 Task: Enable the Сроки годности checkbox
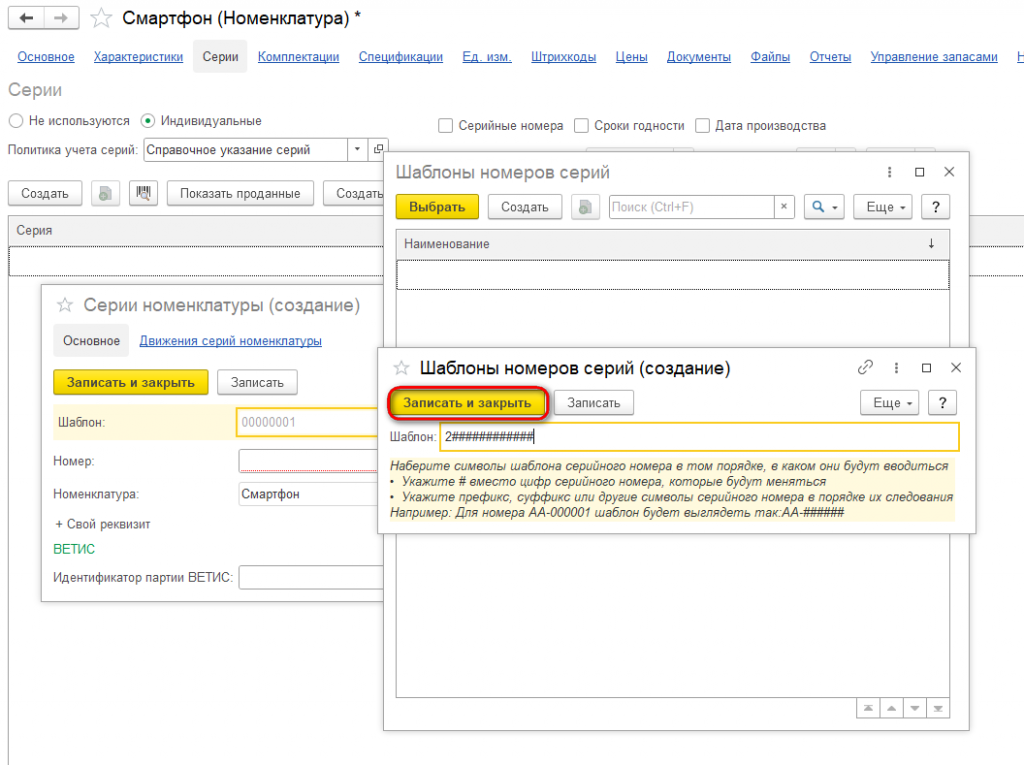[581, 125]
